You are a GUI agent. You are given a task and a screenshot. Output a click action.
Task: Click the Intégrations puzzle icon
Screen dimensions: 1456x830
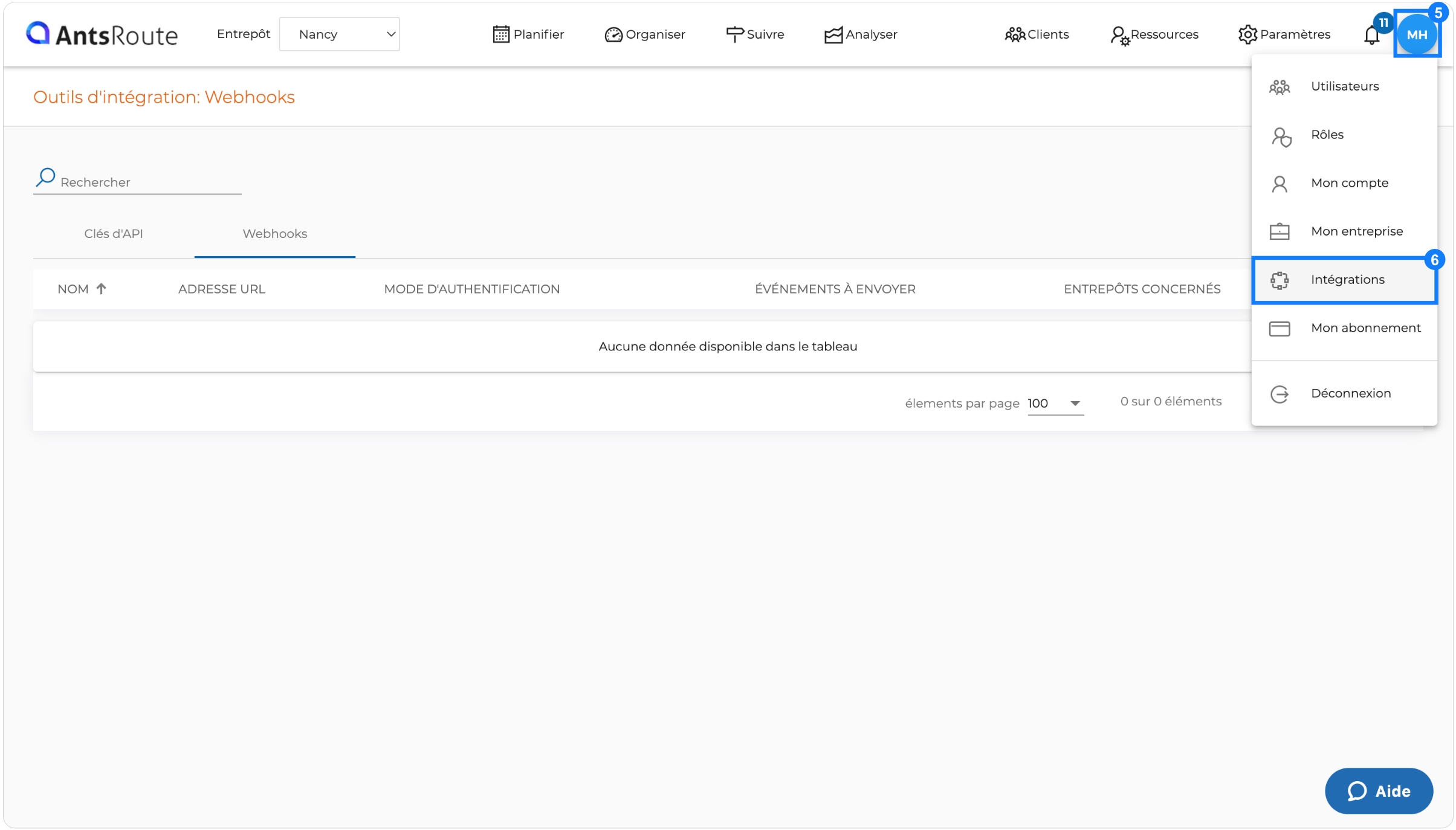pos(1280,280)
